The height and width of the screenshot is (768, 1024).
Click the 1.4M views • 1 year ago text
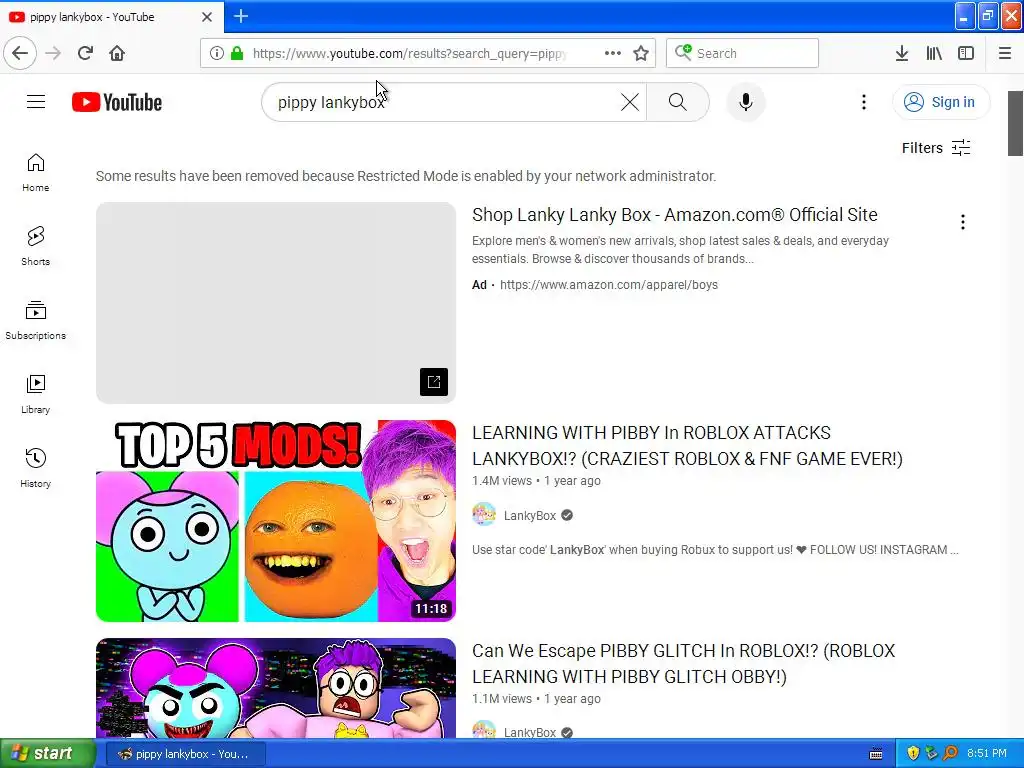pyautogui.click(x=536, y=481)
